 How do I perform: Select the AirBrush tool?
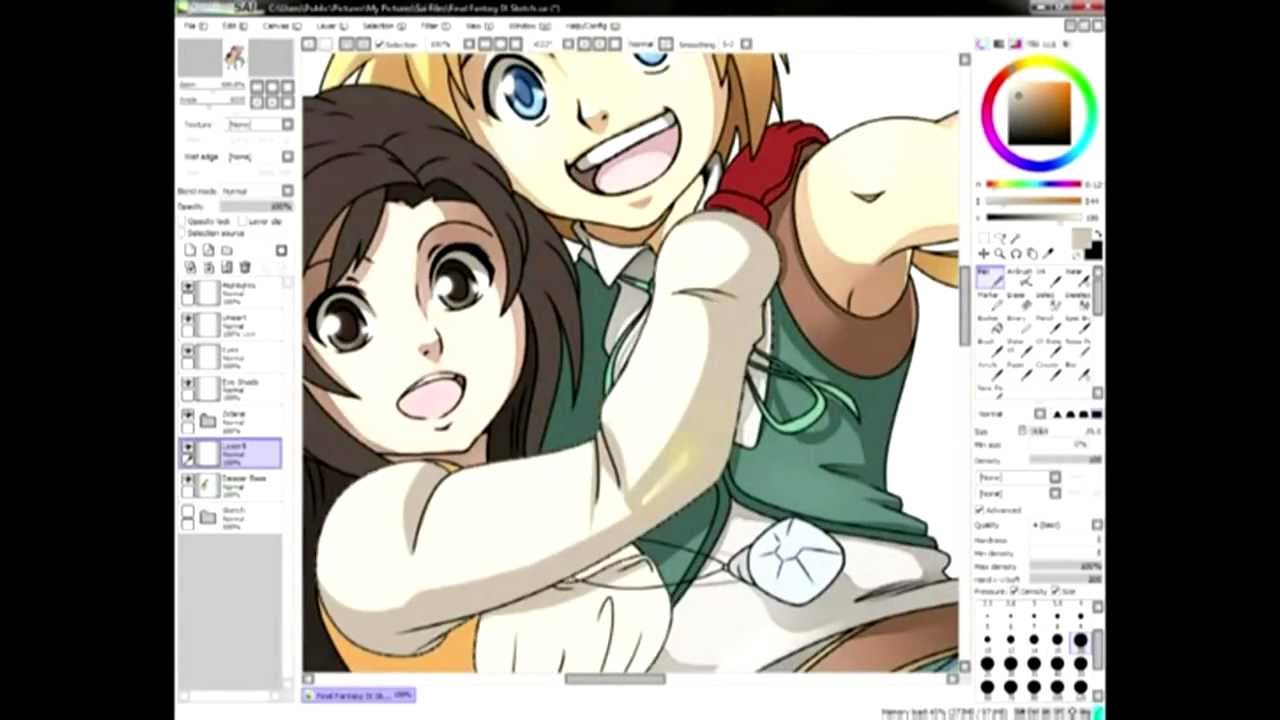1020,278
